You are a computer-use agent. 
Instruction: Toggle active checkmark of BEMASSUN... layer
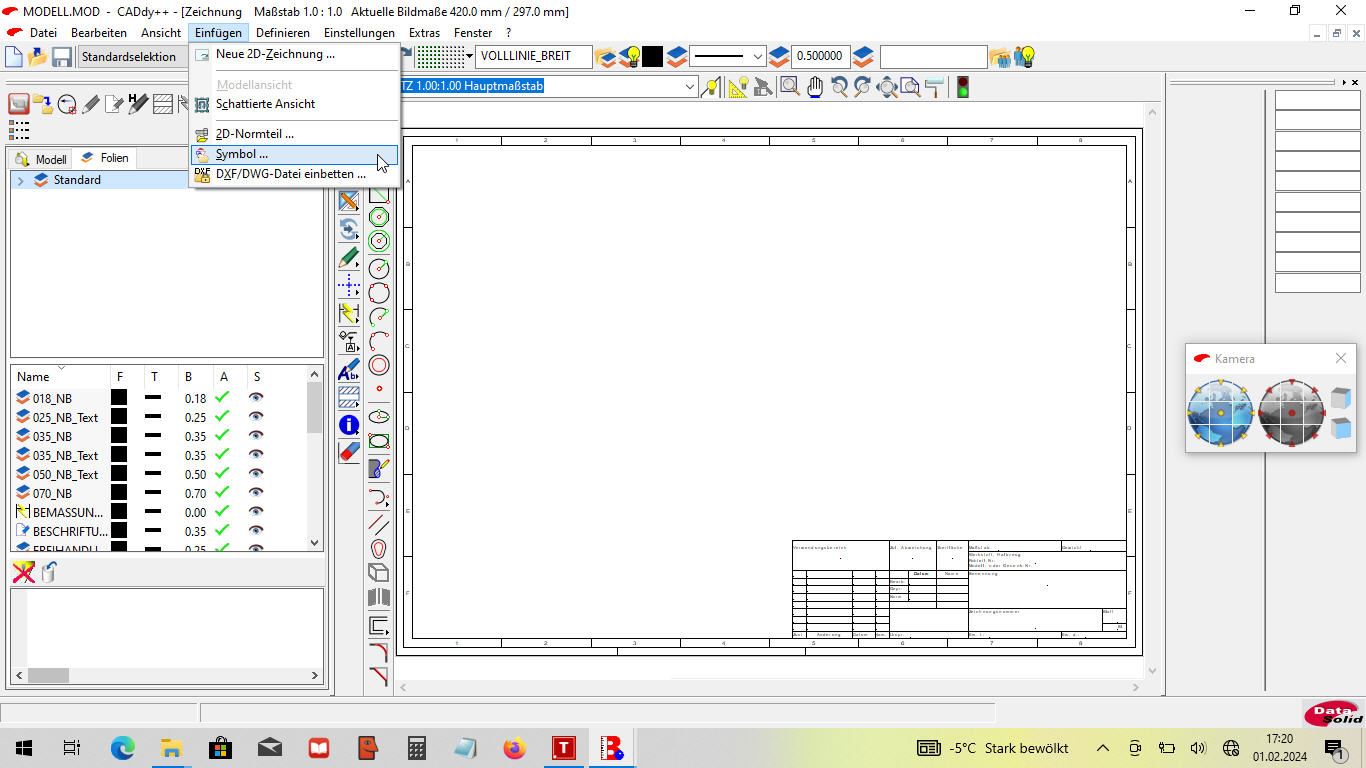pos(222,512)
